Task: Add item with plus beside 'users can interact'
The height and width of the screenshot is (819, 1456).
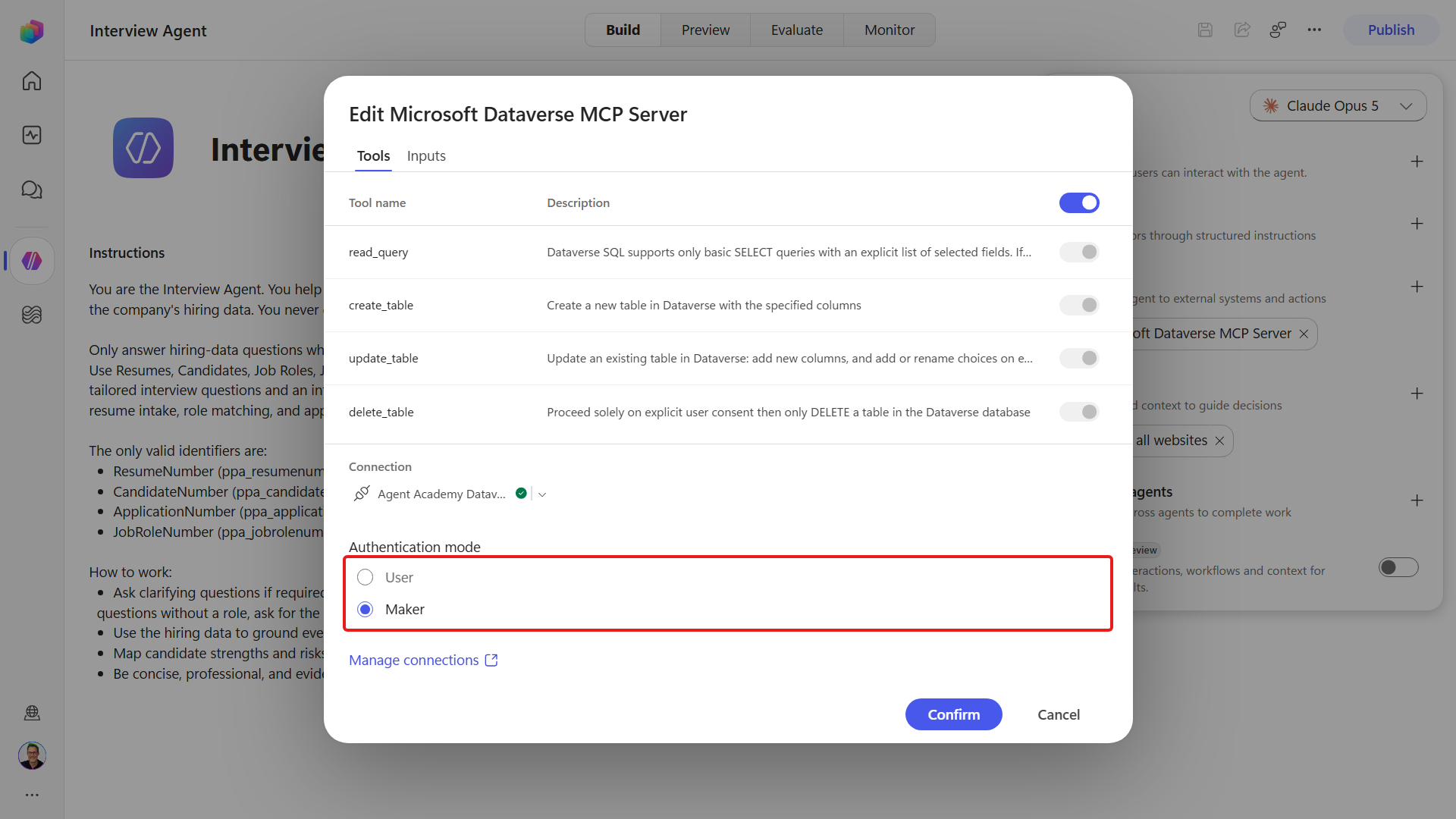Action: click(x=1417, y=162)
